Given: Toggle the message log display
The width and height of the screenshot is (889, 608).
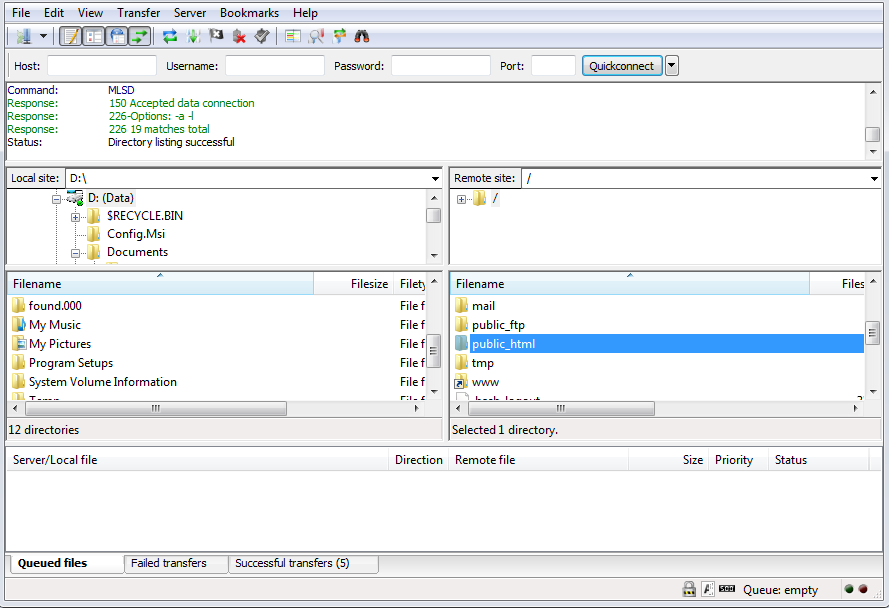Looking at the screenshot, I should point(70,36).
